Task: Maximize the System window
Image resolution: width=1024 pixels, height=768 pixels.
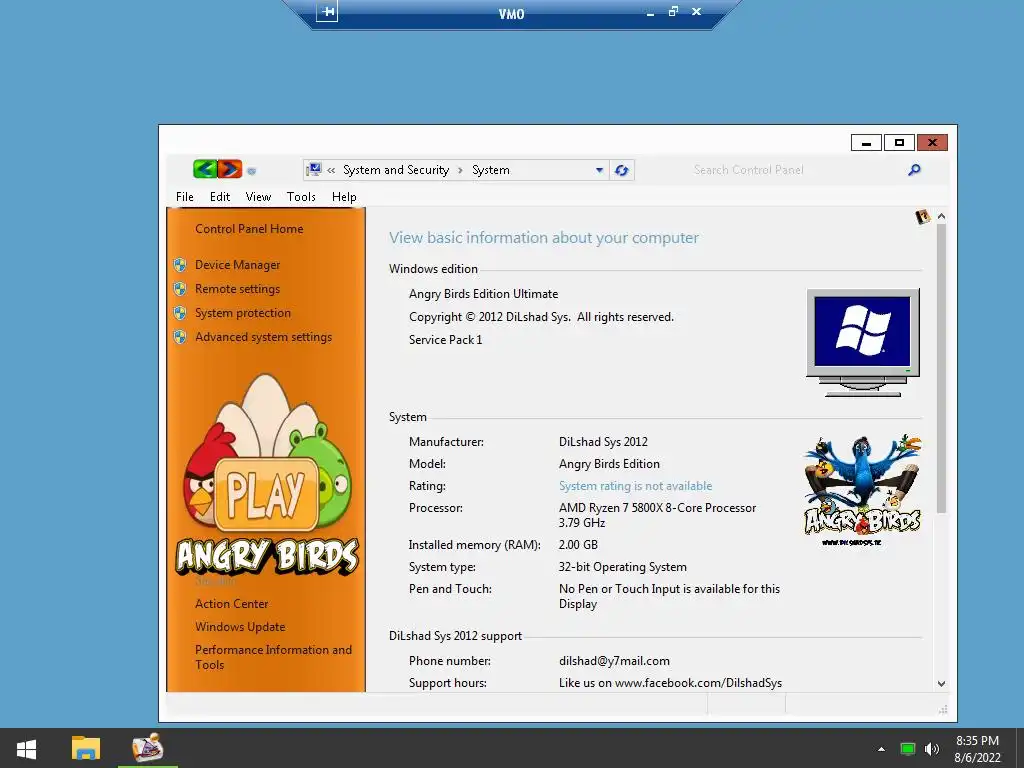Action: (x=899, y=142)
